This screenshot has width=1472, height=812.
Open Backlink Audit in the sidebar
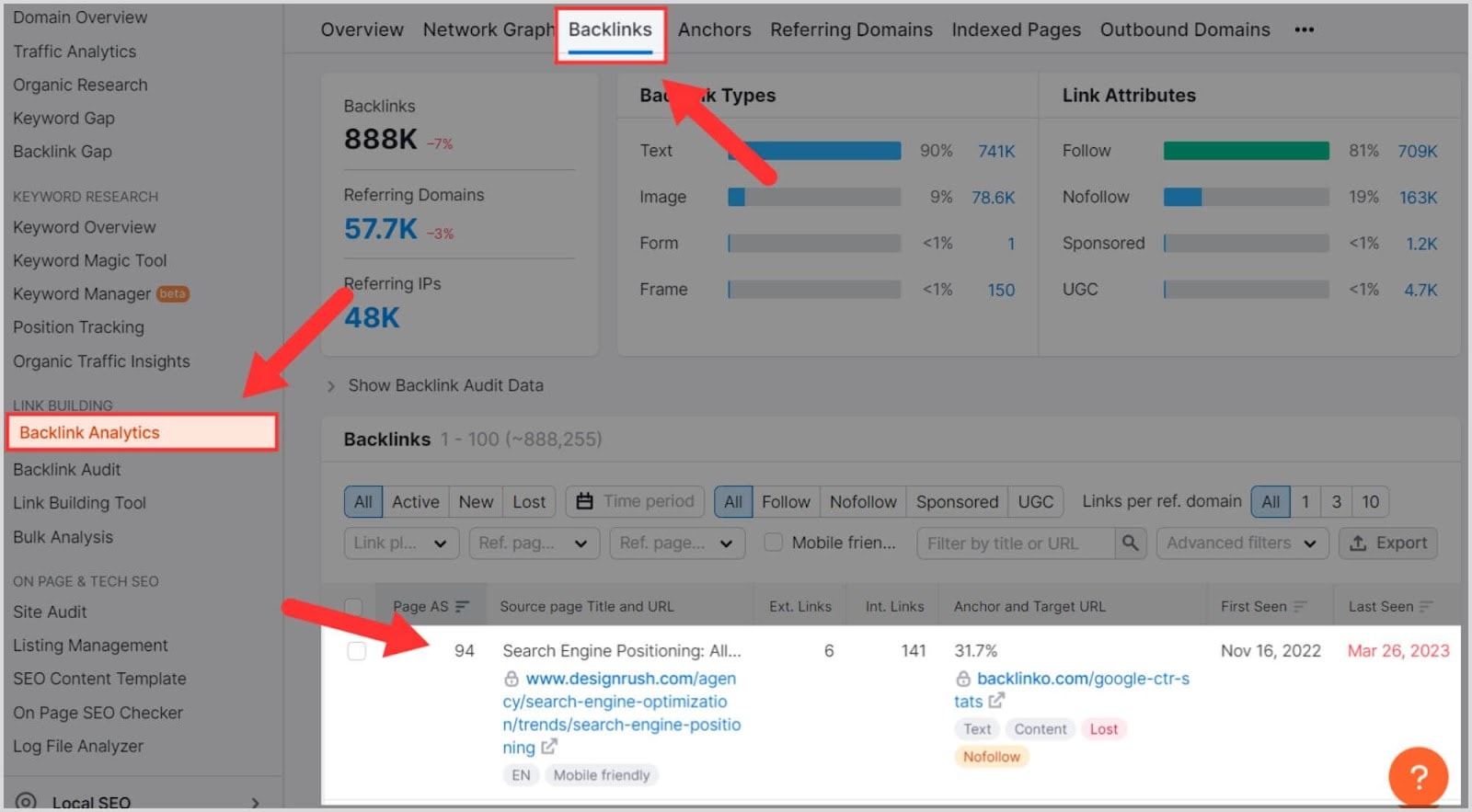tap(67, 469)
